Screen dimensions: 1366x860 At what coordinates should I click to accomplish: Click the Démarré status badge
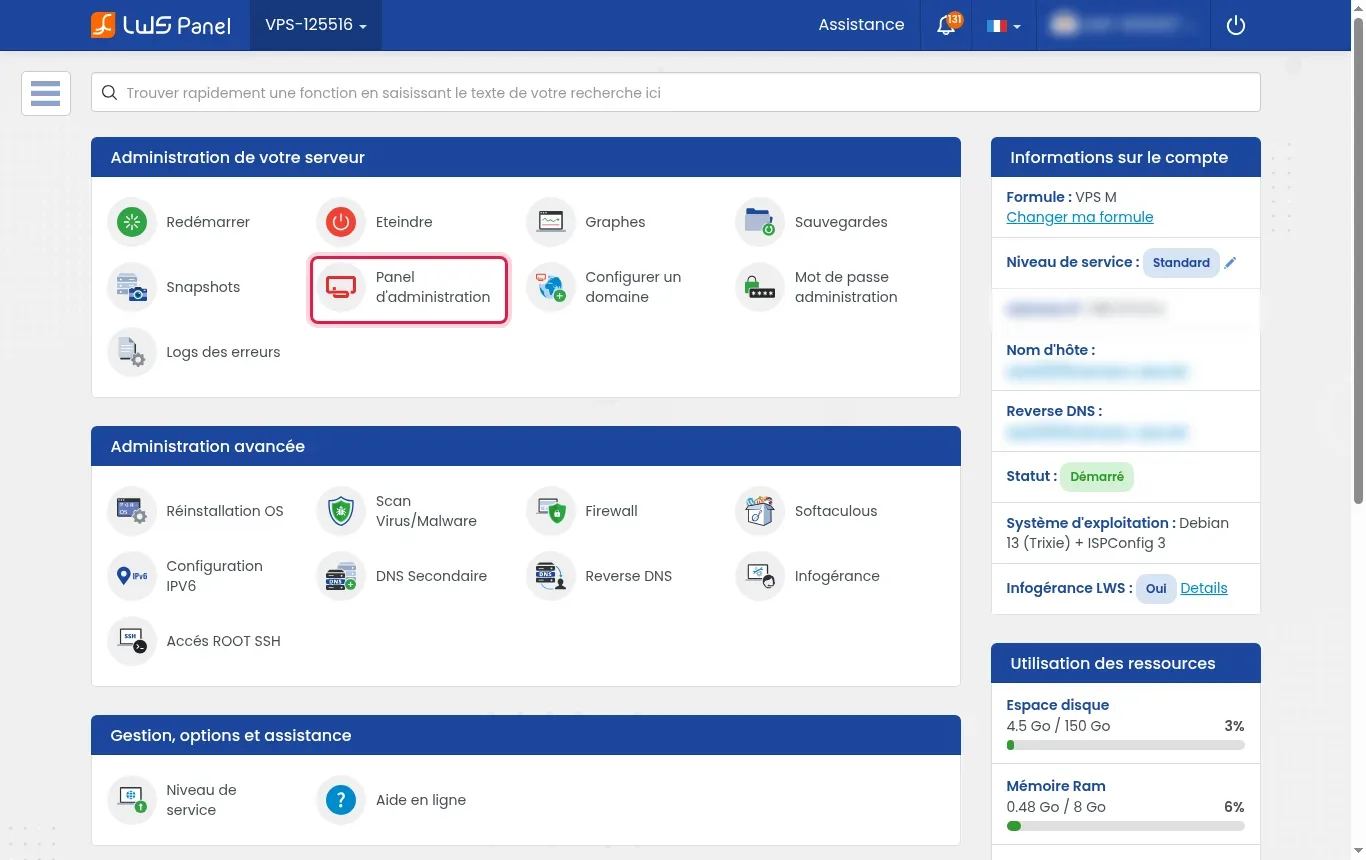tap(1097, 477)
